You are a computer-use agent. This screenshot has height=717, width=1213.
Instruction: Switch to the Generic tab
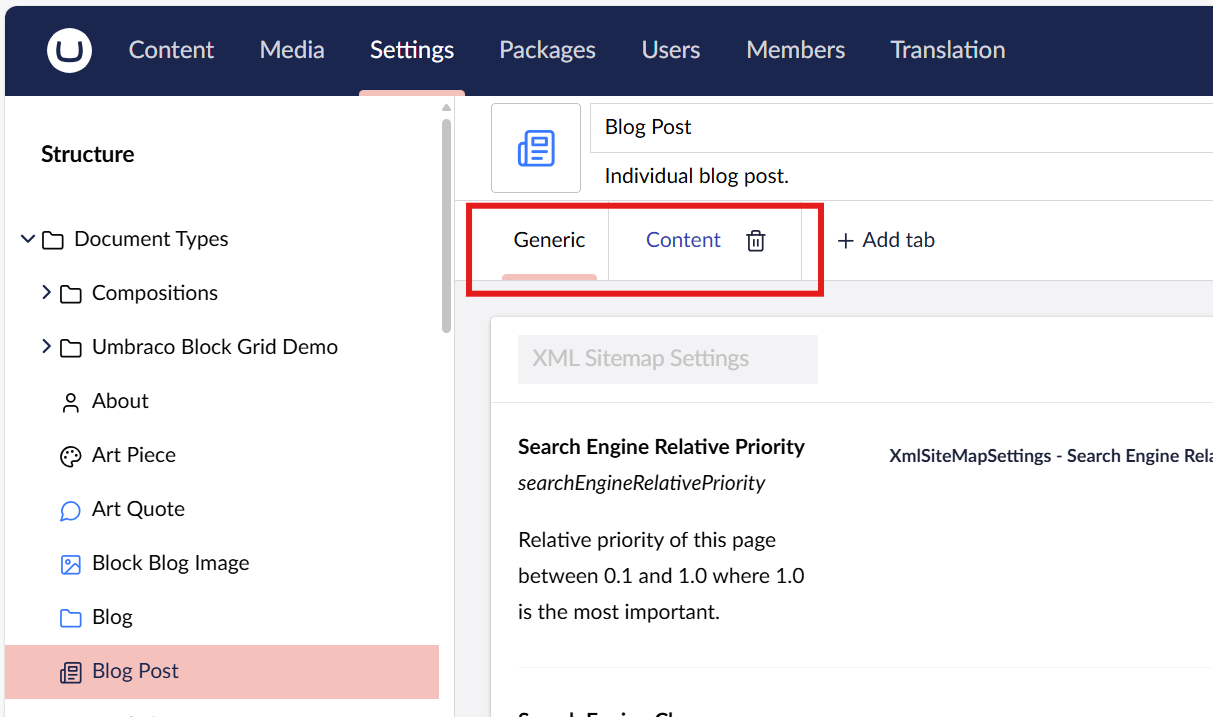[549, 240]
